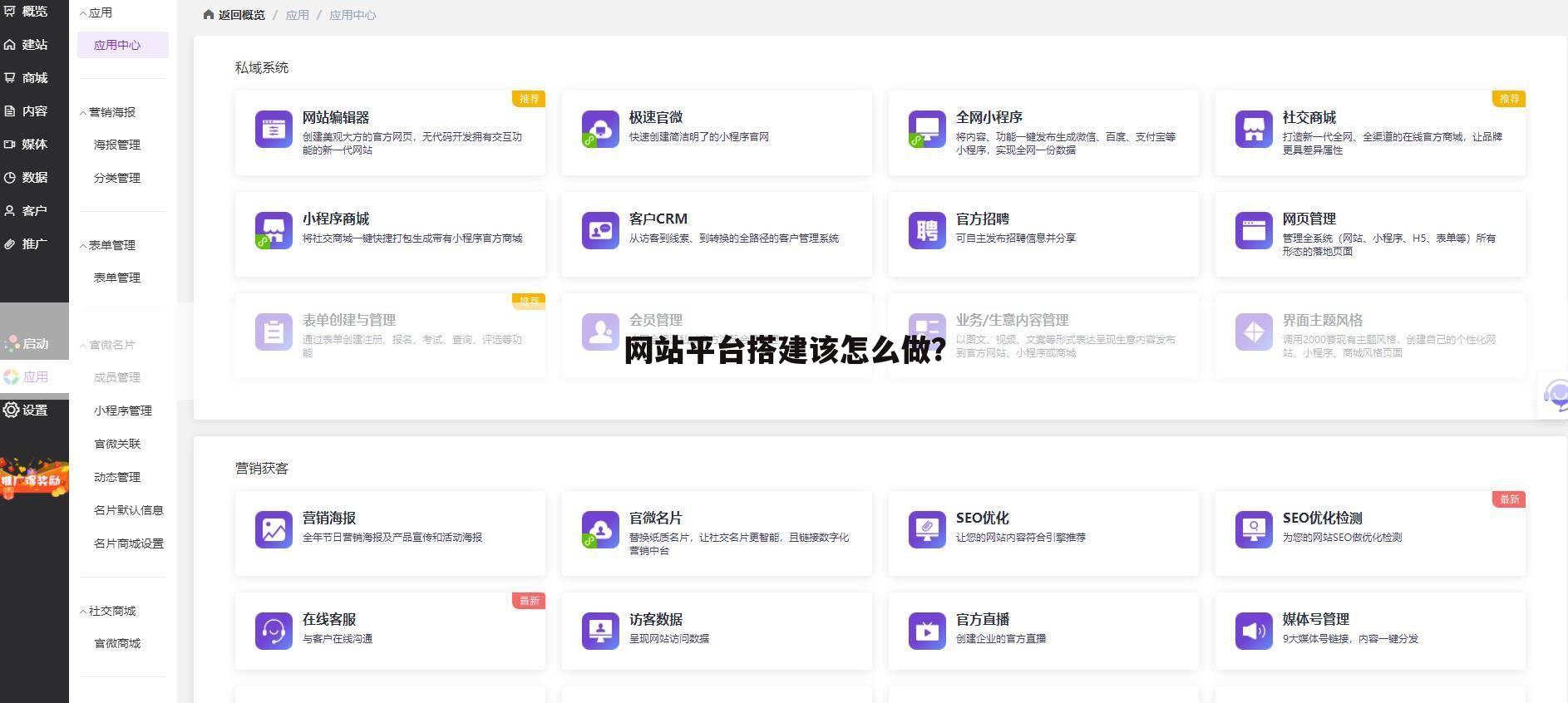Click the 推广 icon in sidebar

pyautogui.click(x=10, y=244)
